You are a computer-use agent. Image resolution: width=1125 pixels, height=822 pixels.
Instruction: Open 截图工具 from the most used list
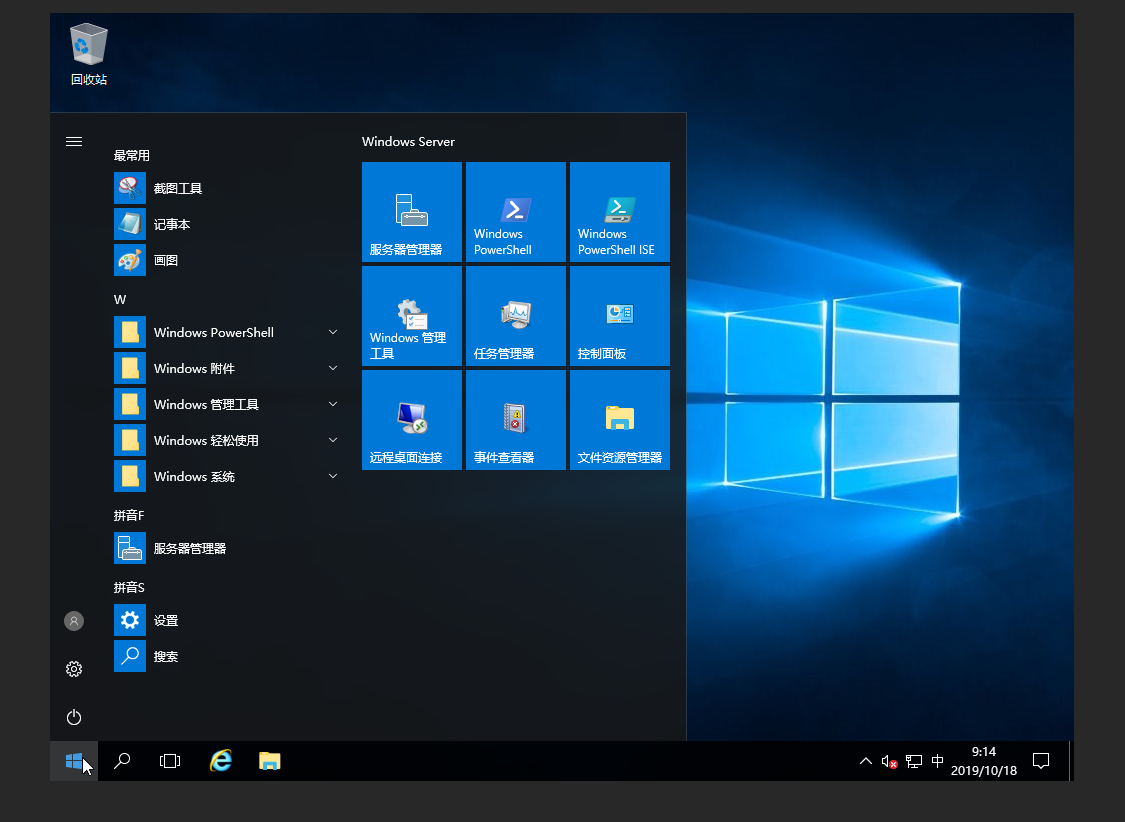pos(178,188)
